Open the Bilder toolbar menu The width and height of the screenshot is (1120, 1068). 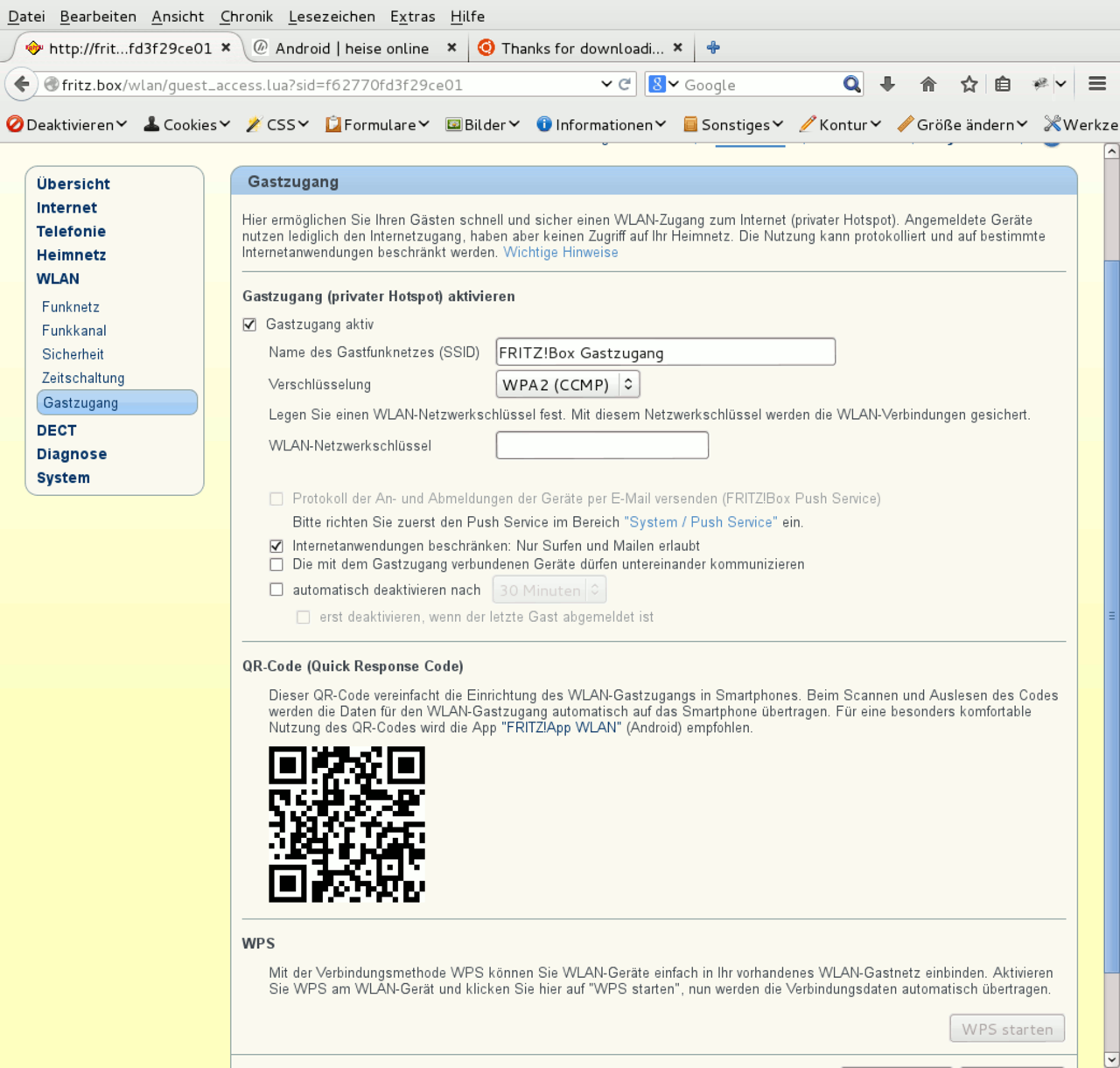(482, 124)
